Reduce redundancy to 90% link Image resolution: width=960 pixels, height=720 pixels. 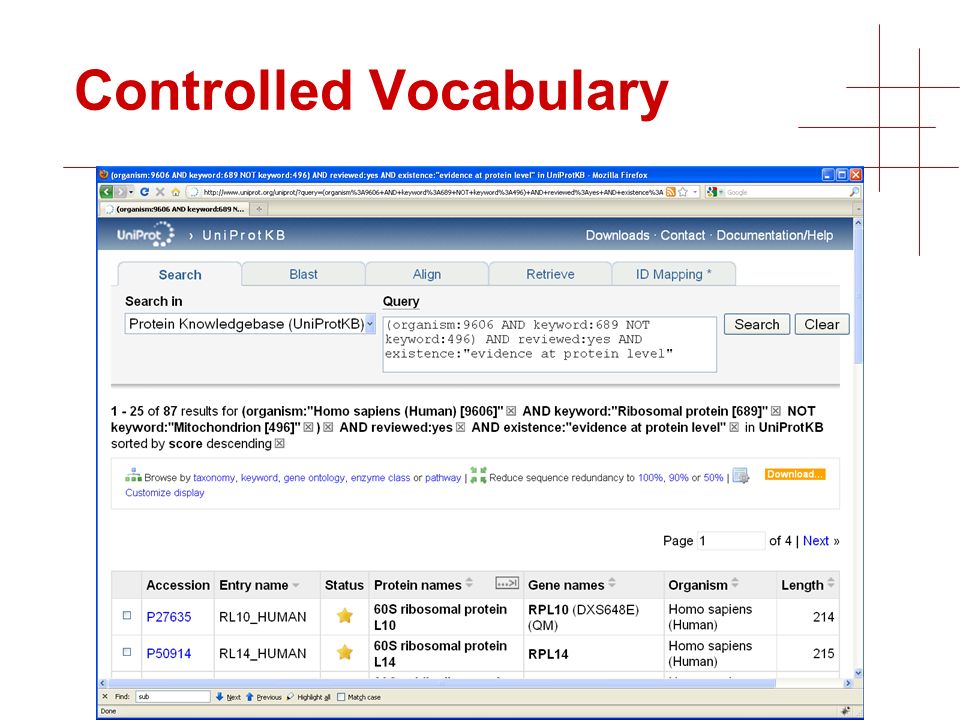pyautogui.click(x=678, y=478)
